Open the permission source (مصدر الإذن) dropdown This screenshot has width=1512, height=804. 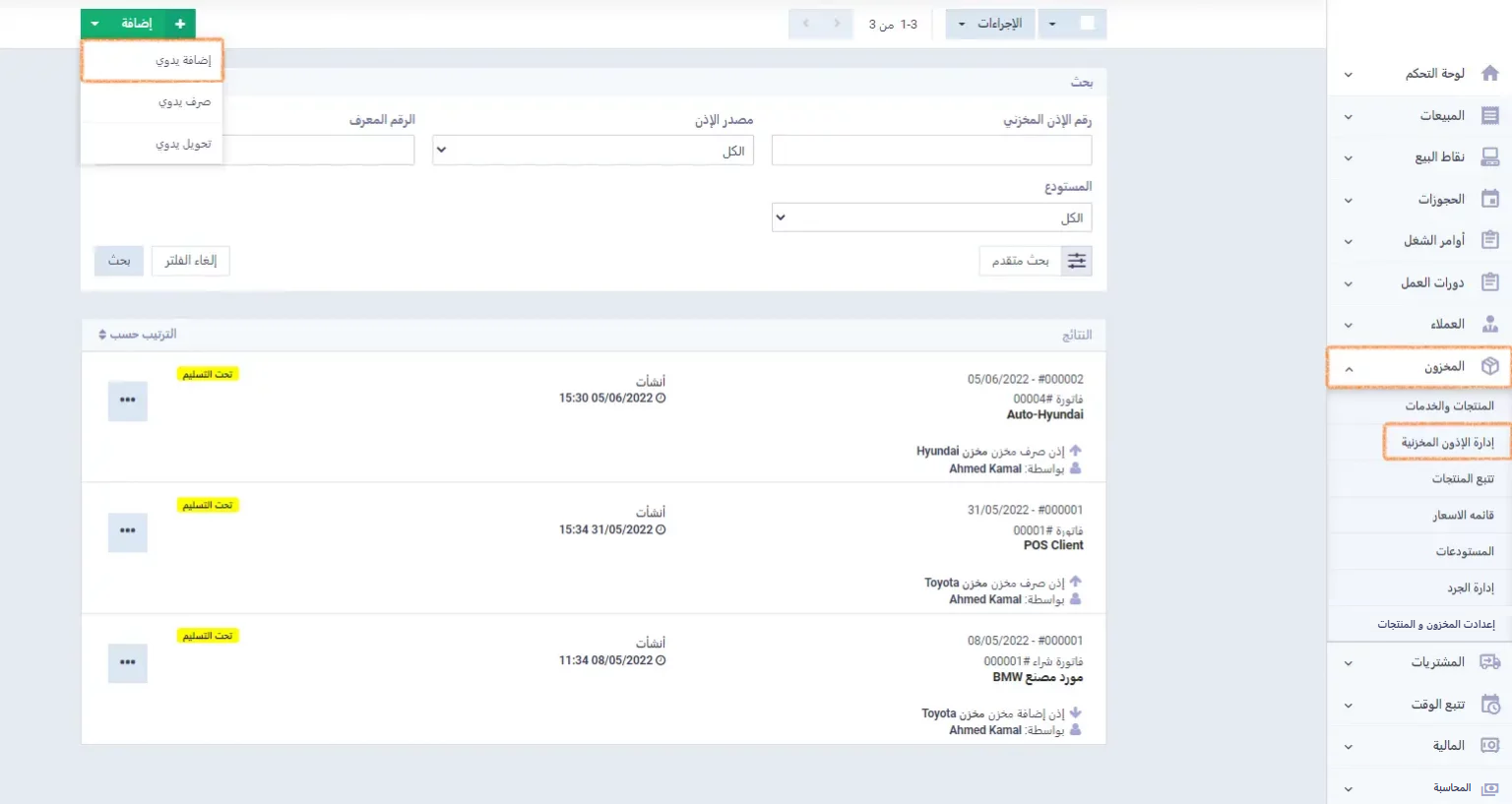point(593,151)
